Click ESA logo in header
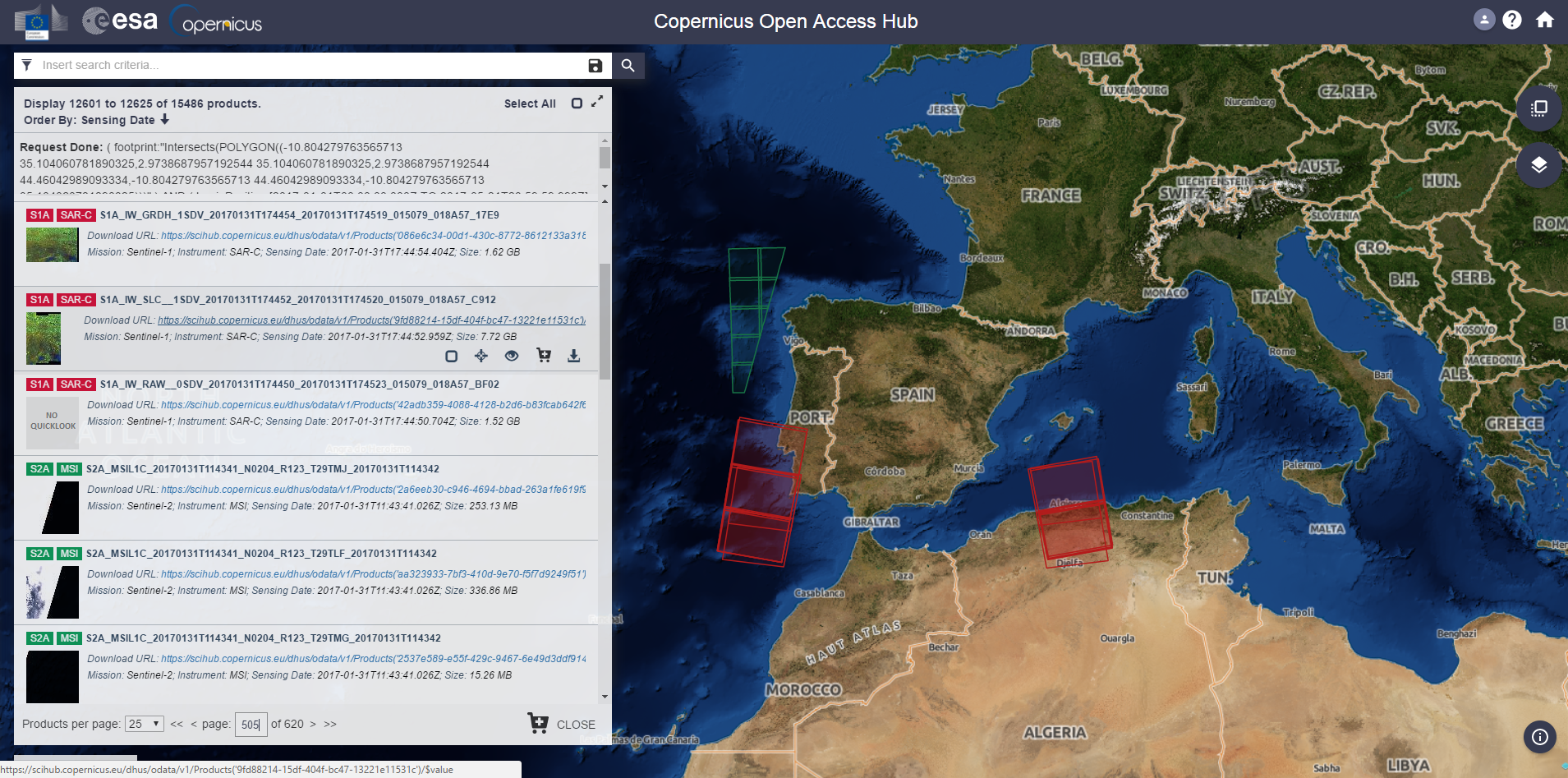Screen dimensions: 1568x778 point(120,21)
